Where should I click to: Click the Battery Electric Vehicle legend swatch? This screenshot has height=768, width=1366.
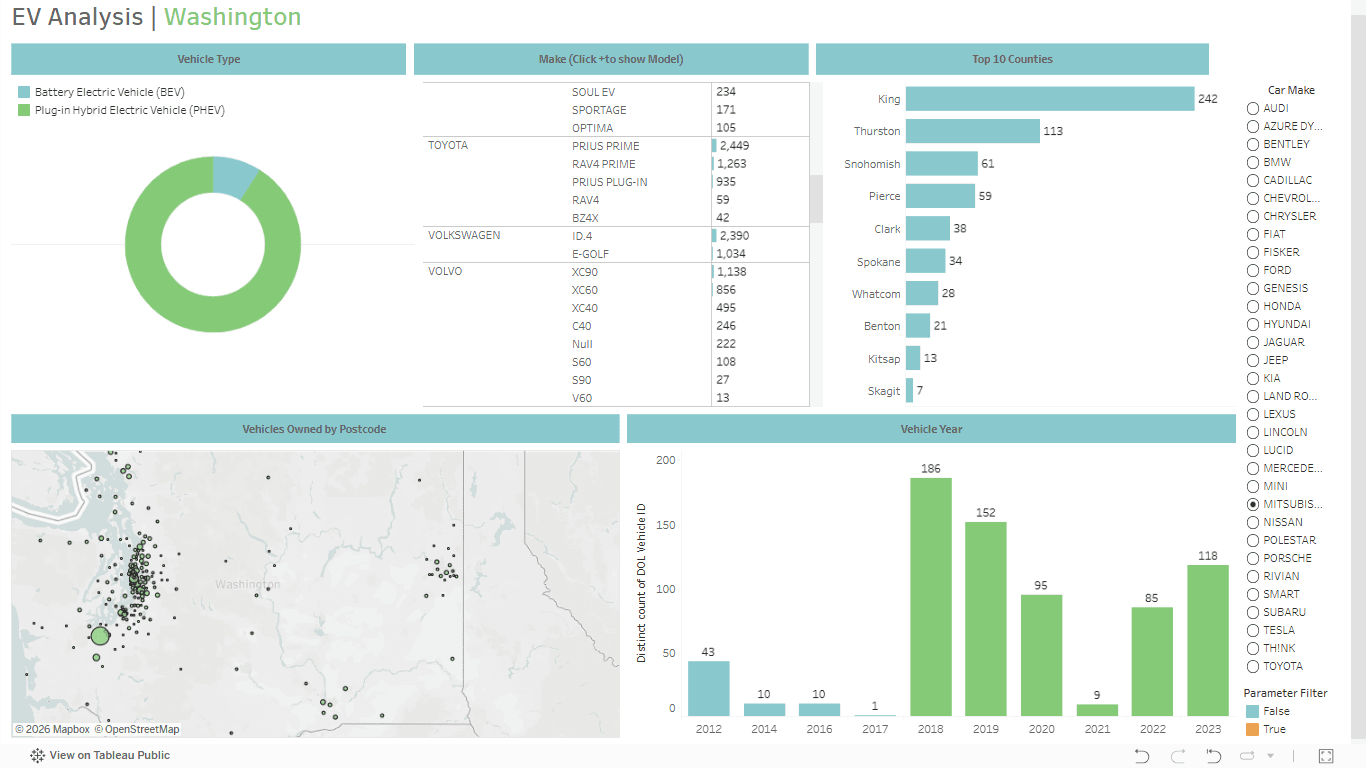[24, 92]
